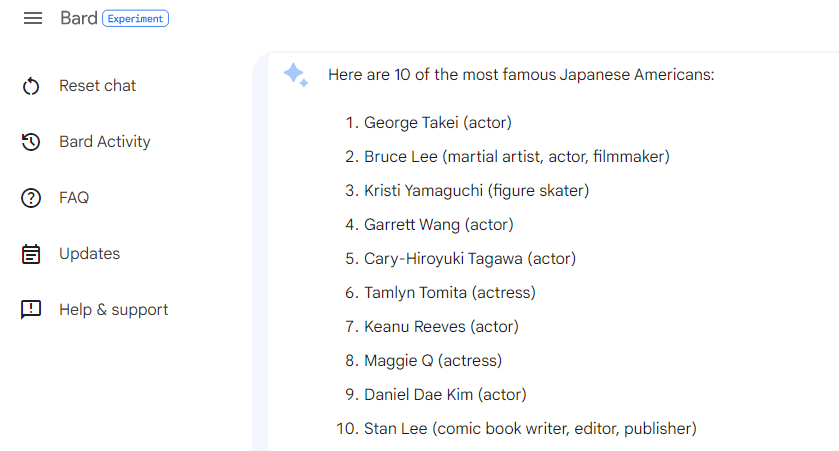Viewport: 839px width, 451px height.
Task: Click list item Cary-Hiroyuki Tagawa (actor)
Action: click(470, 258)
